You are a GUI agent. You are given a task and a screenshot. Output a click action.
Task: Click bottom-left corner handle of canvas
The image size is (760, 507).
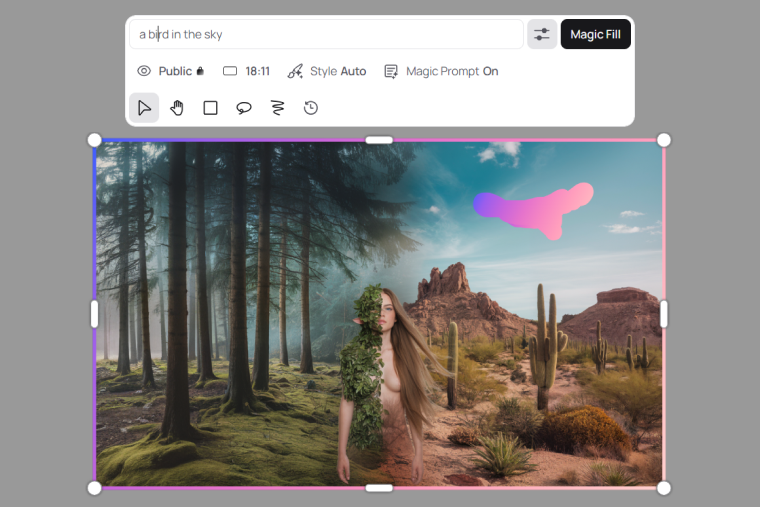click(95, 488)
